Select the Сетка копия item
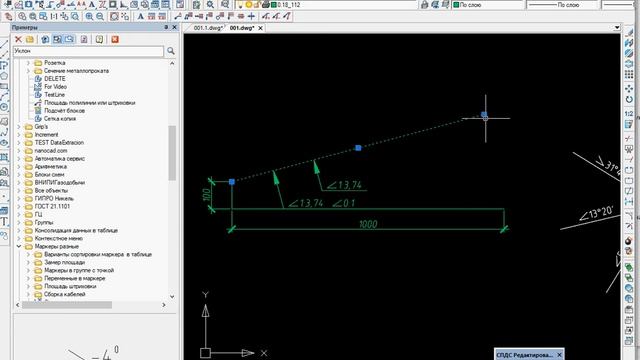Screen dimensions: 640x360 [60, 119]
